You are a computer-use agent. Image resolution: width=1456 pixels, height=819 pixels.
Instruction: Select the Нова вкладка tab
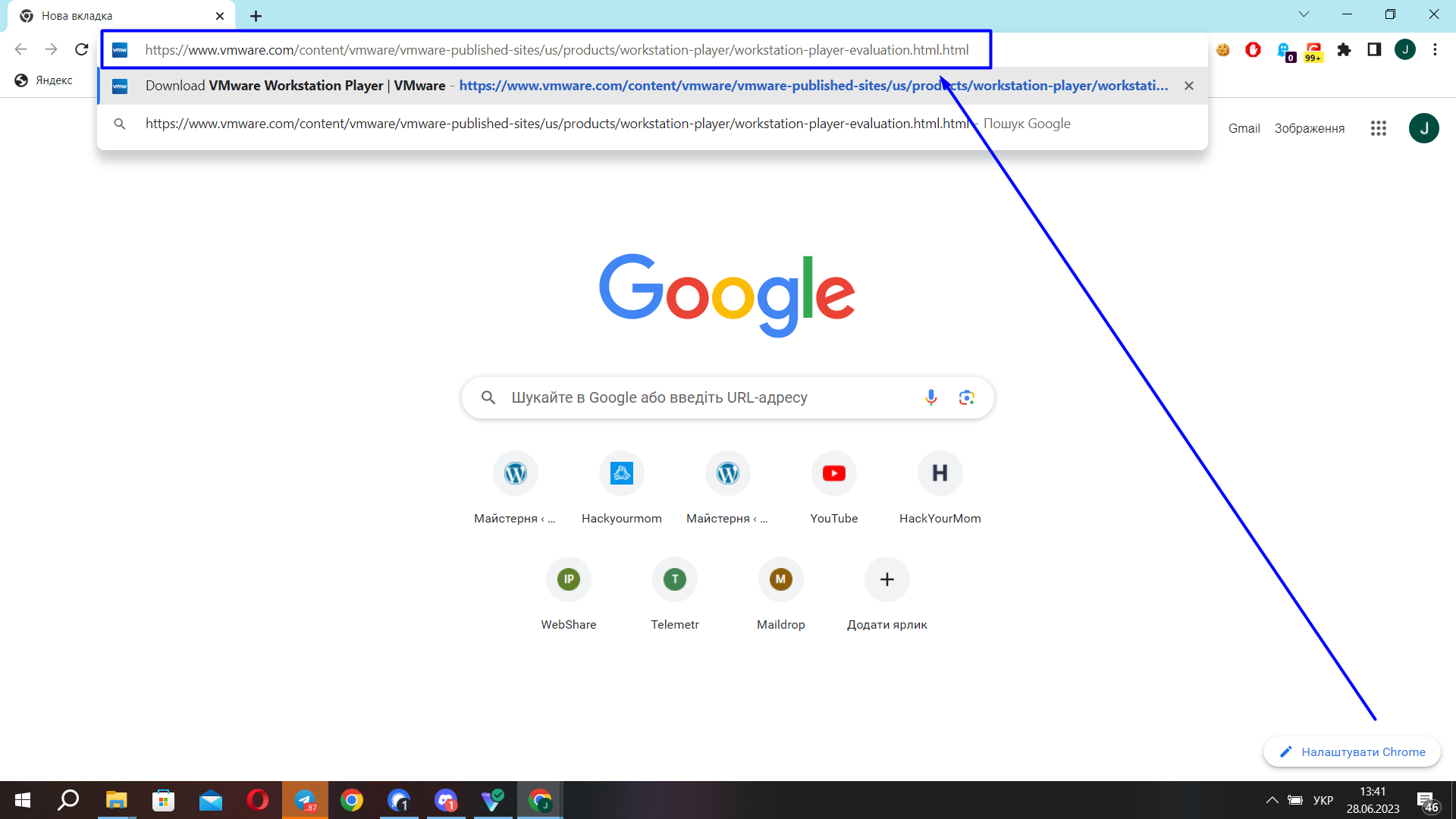pos(114,16)
